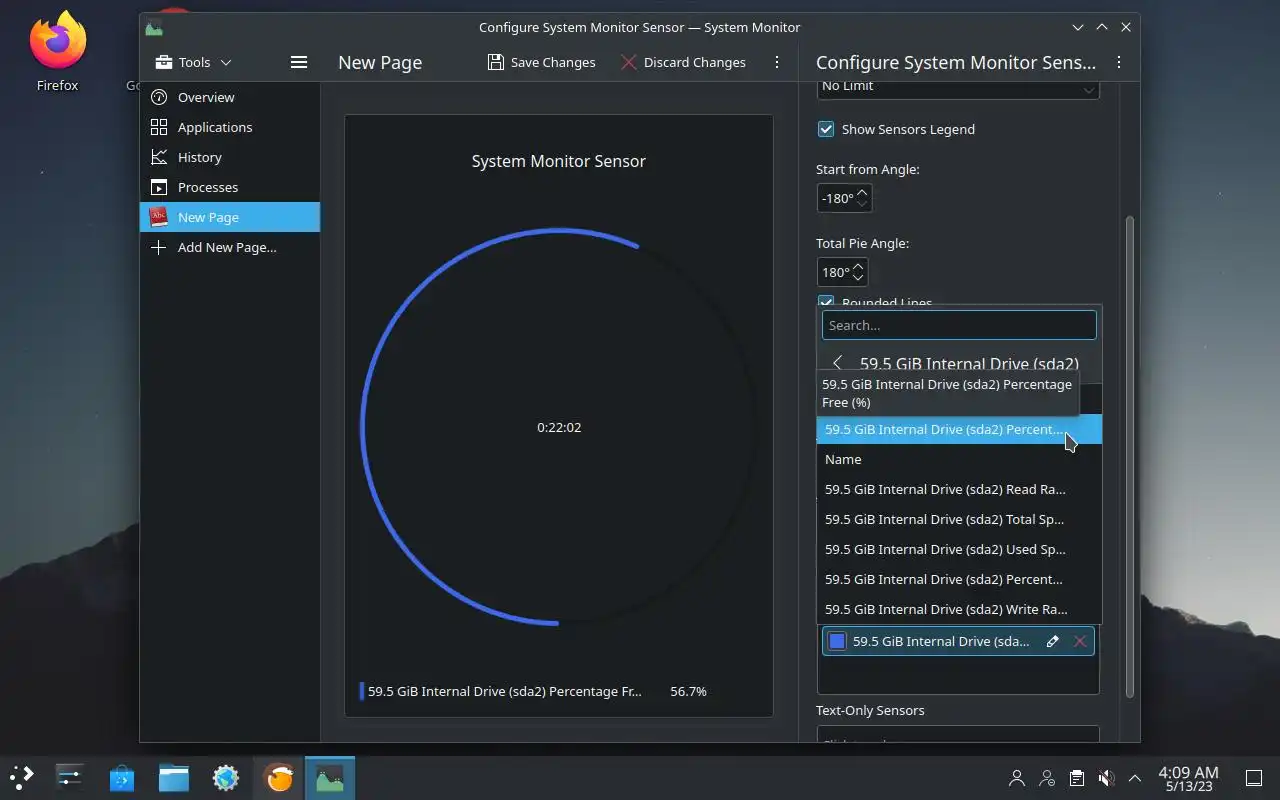Show hidden system tray icons arrow
This screenshot has width=1280, height=800.
point(1135,777)
